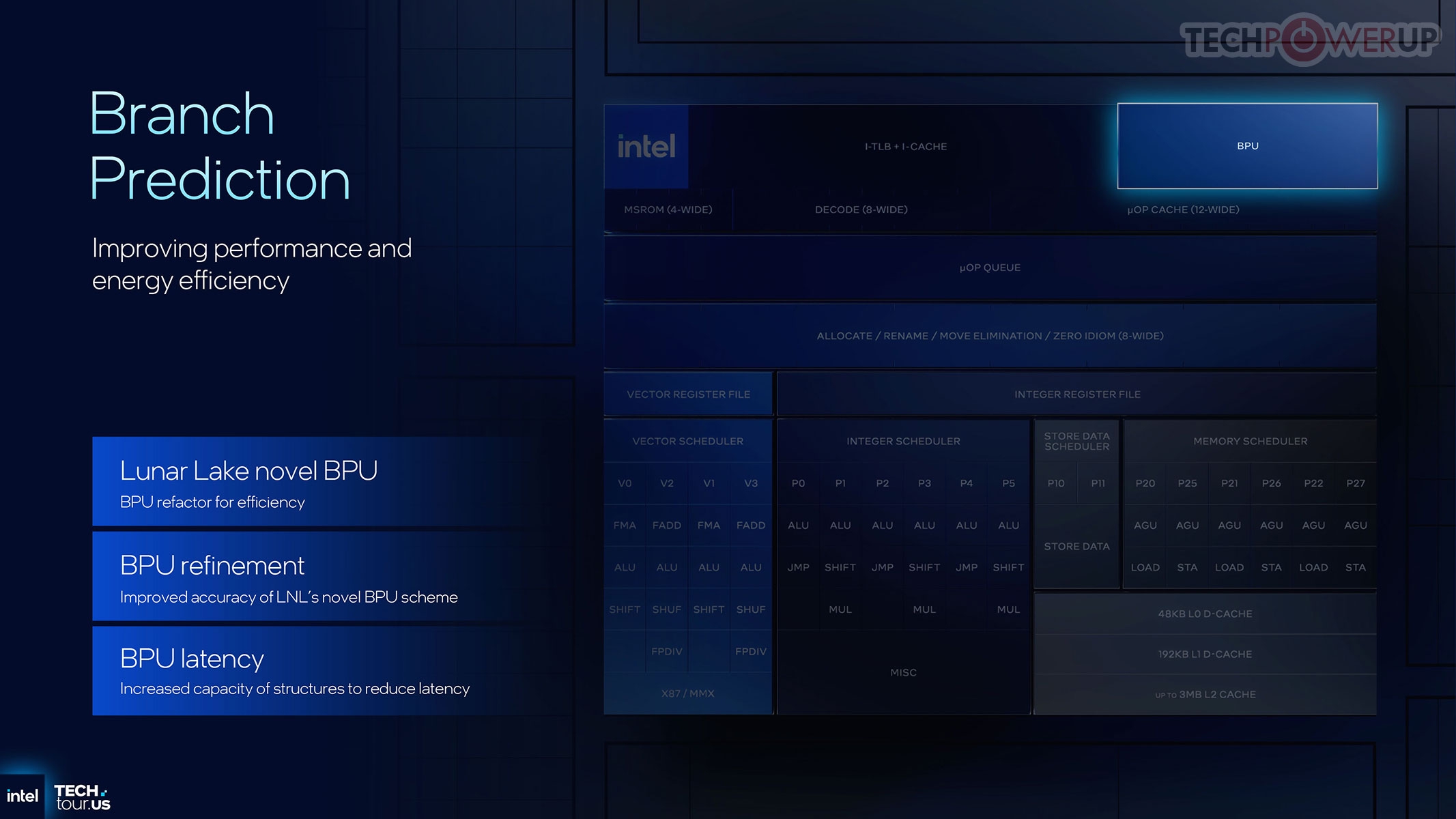Click the Vector Register File block
The image size is (1456, 819).
[688, 394]
